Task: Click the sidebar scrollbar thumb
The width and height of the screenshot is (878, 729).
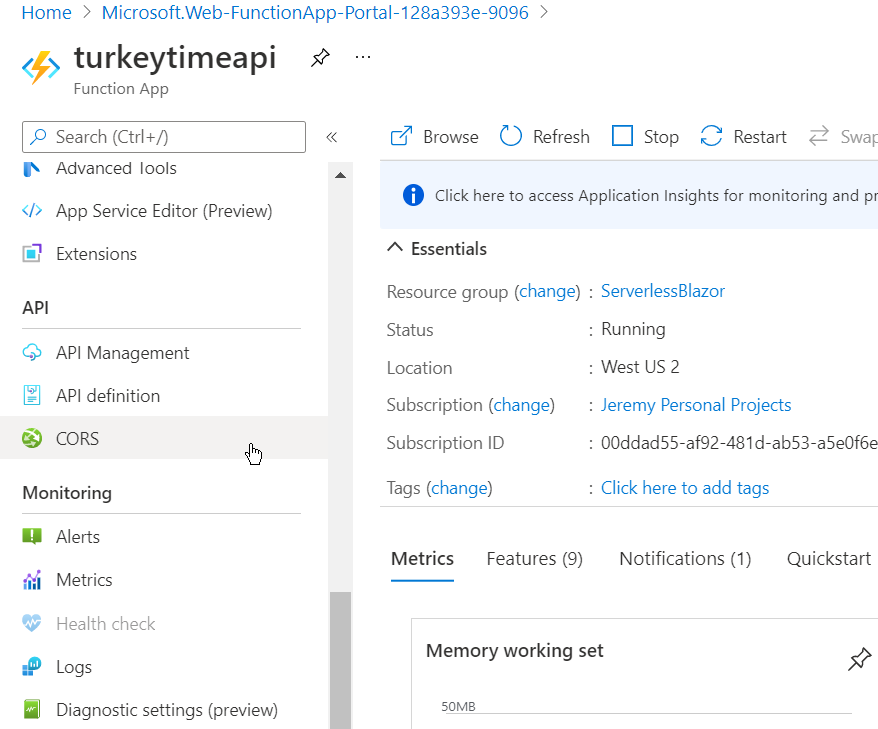Action: pyautogui.click(x=340, y=660)
